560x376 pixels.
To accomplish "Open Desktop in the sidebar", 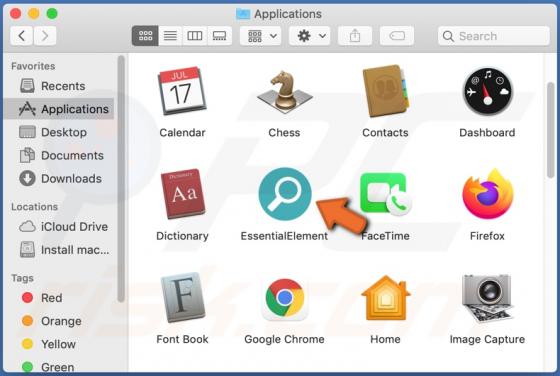I will [x=59, y=132].
